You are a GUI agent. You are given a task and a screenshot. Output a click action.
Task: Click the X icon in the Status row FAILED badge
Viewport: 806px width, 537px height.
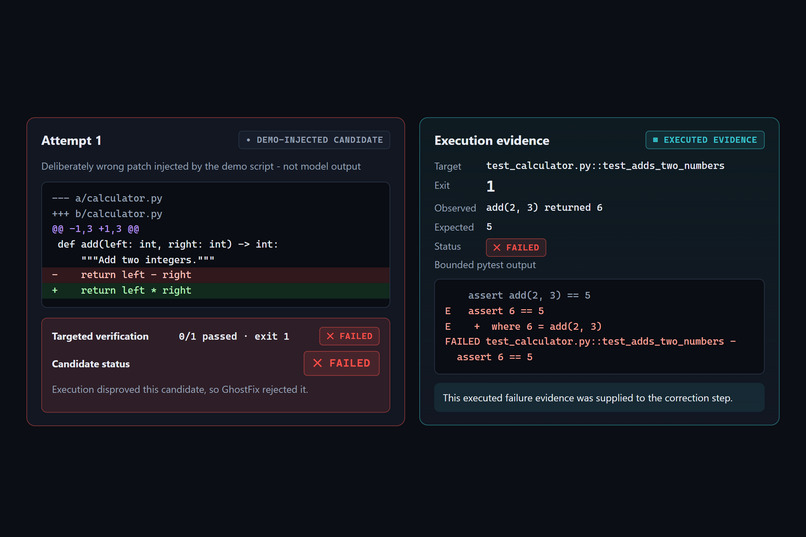coord(497,247)
